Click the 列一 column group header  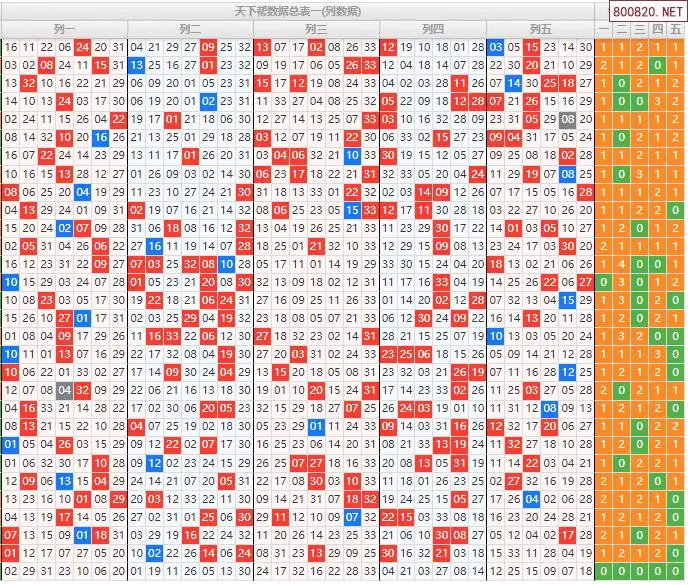65,29
